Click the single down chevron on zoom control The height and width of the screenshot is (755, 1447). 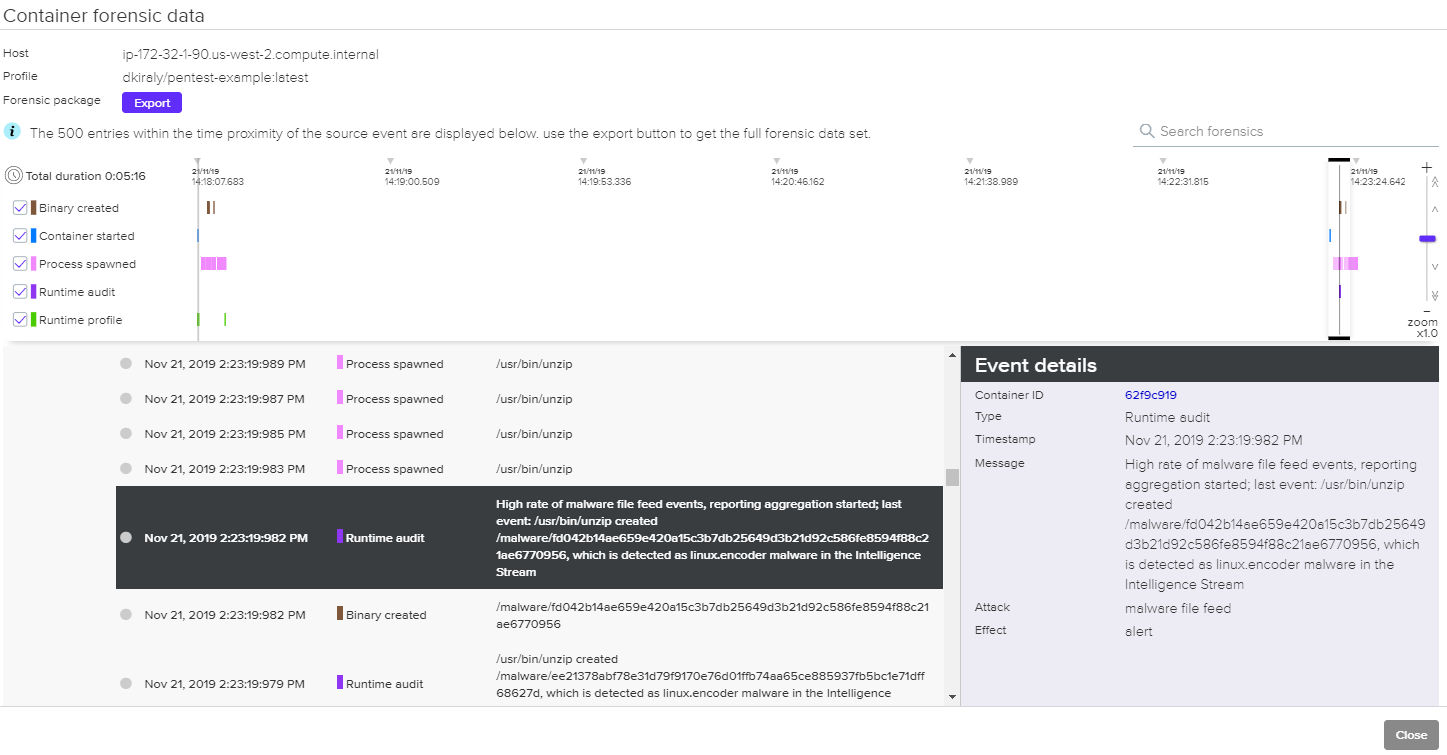(x=1435, y=267)
